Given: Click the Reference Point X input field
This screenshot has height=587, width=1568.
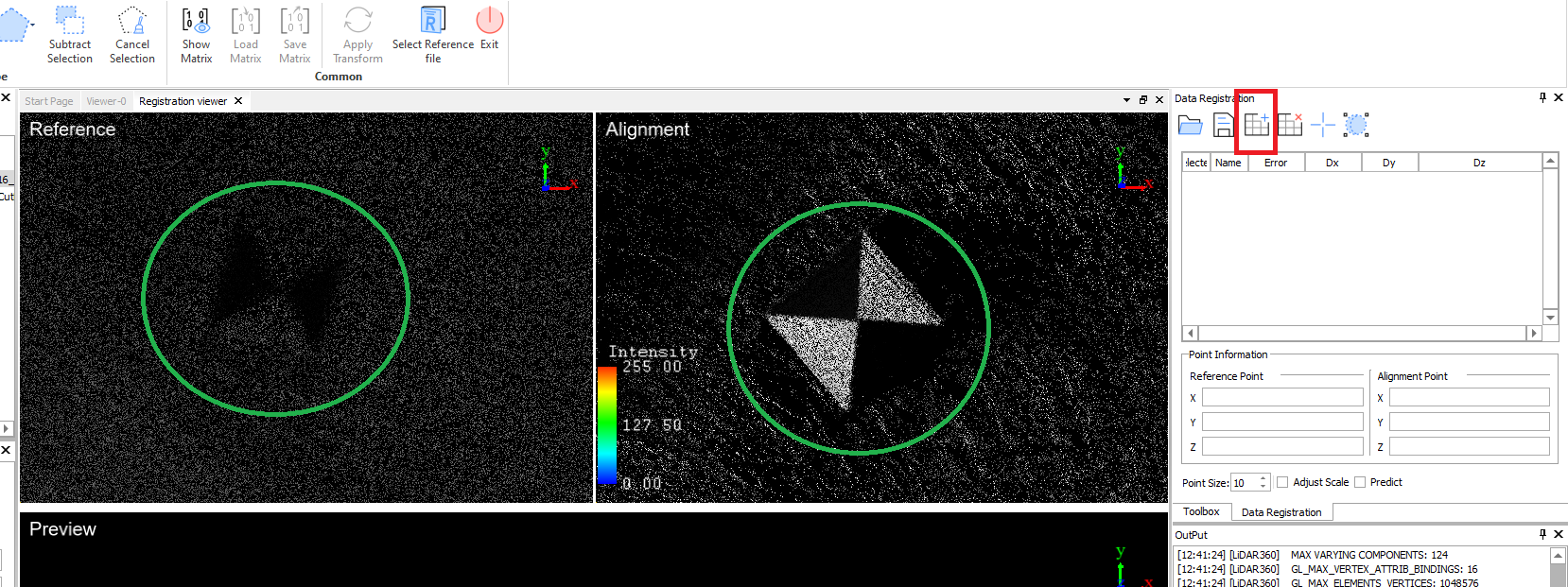Looking at the screenshot, I should point(1281,398).
